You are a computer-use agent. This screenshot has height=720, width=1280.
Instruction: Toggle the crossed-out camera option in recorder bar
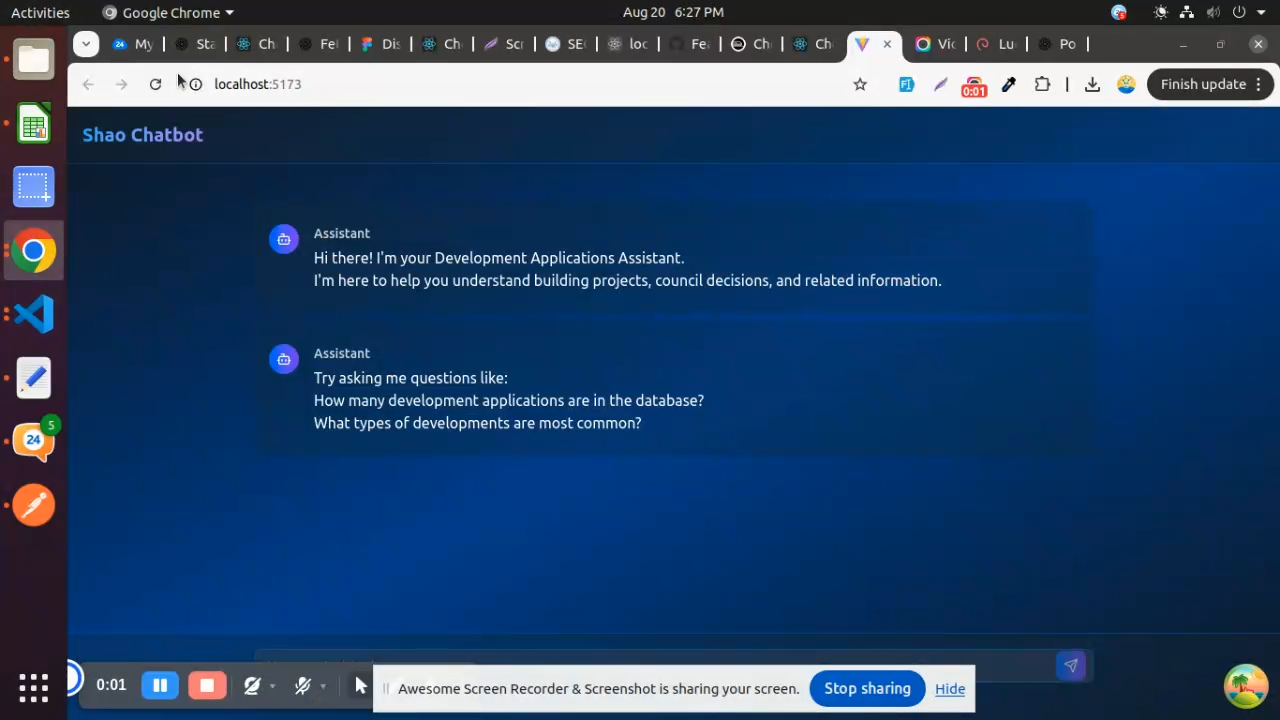[252, 686]
